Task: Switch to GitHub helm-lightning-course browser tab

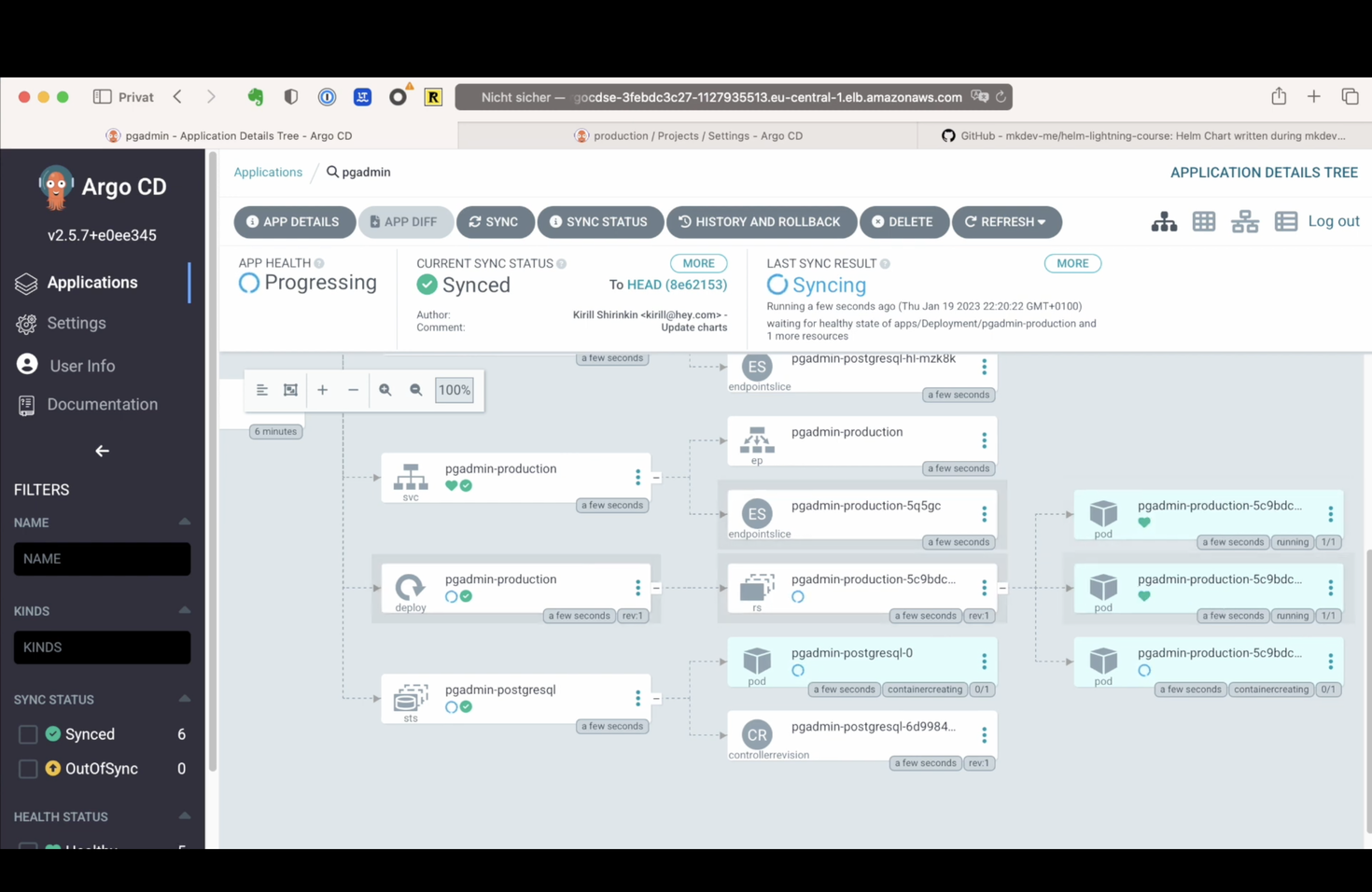Action: (x=1143, y=135)
